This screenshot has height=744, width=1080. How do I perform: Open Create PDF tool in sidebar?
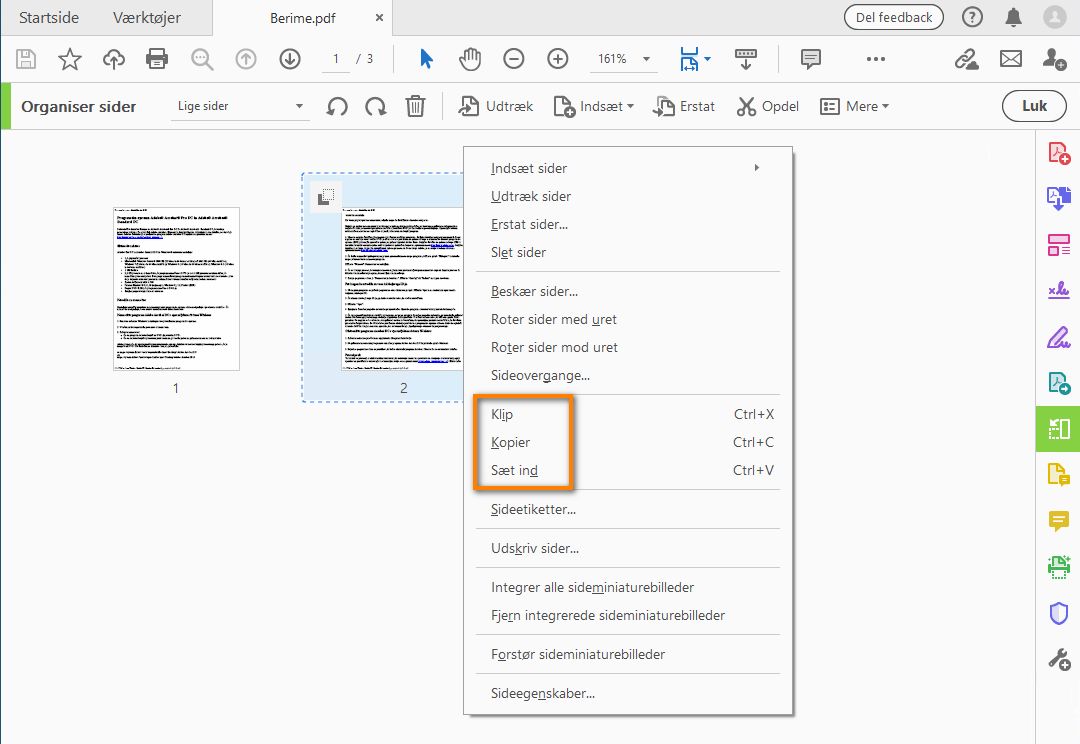pyautogui.click(x=1059, y=153)
